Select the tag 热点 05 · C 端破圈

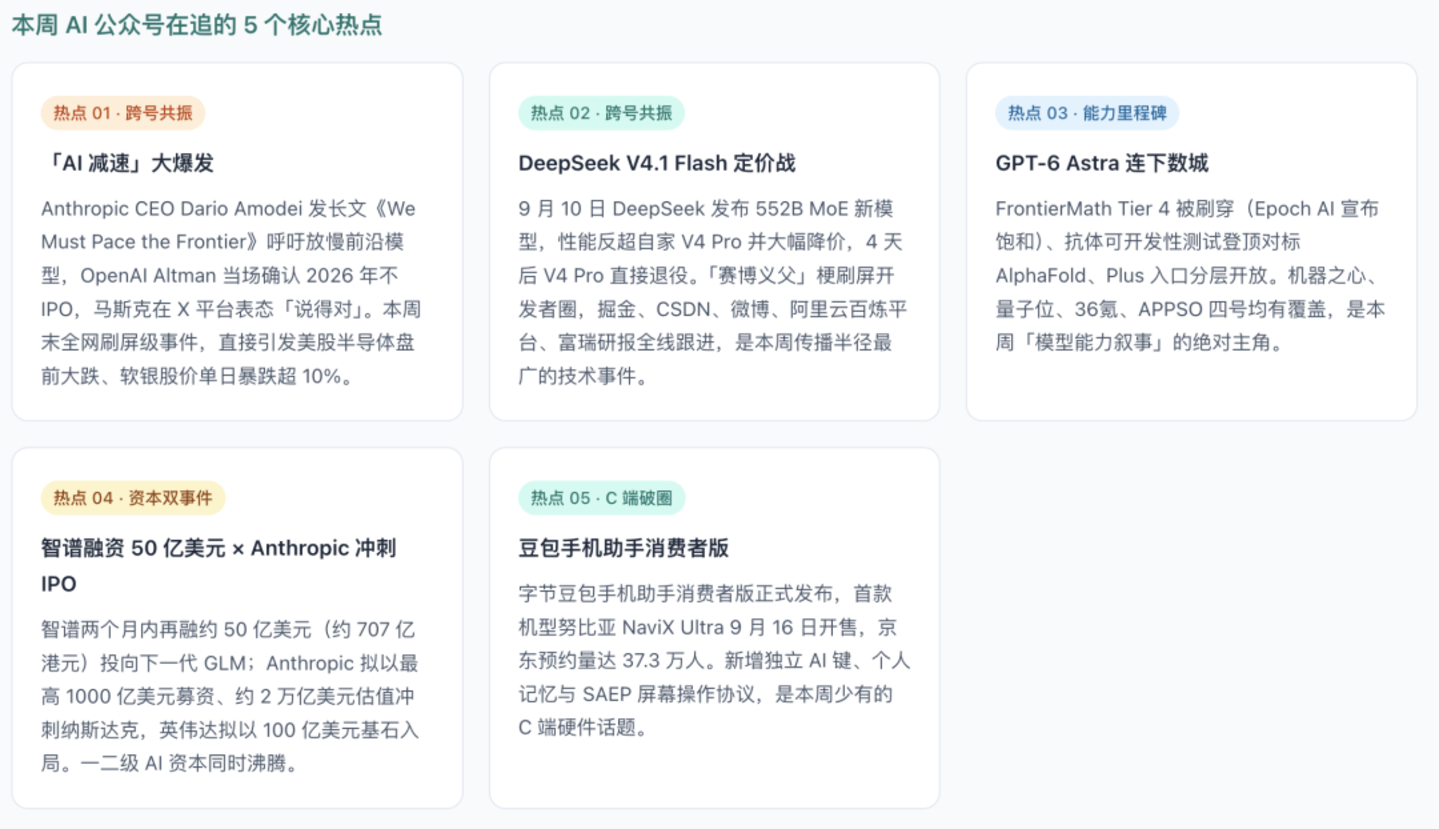[x=602, y=498]
